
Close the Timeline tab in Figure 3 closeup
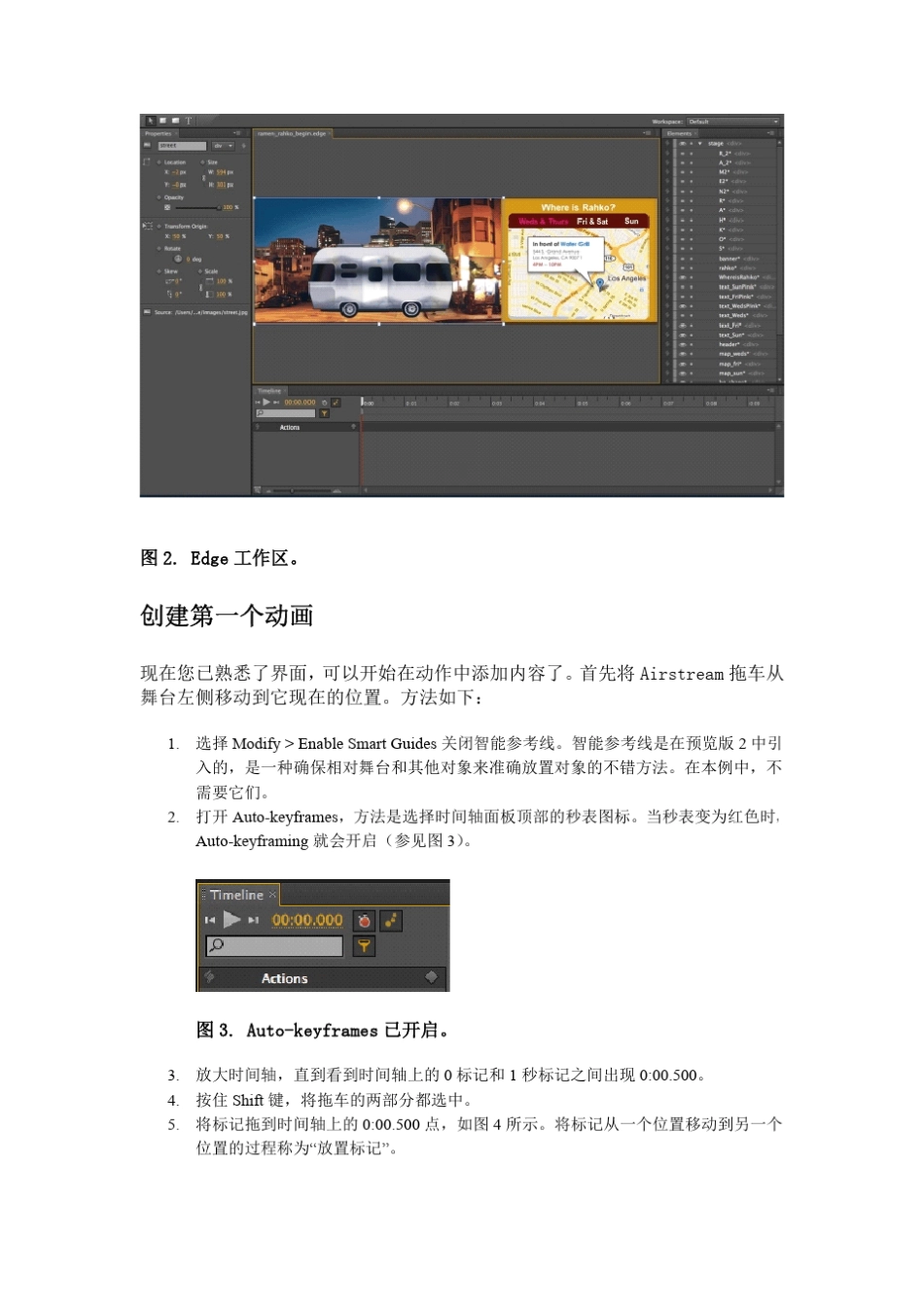click(x=273, y=895)
